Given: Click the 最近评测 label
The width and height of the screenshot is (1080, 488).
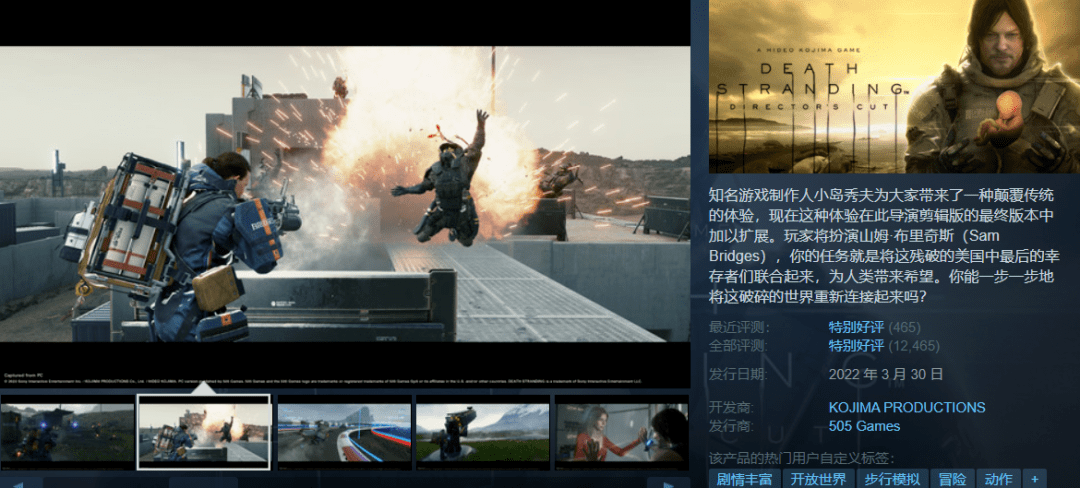Looking at the screenshot, I should tap(739, 328).
